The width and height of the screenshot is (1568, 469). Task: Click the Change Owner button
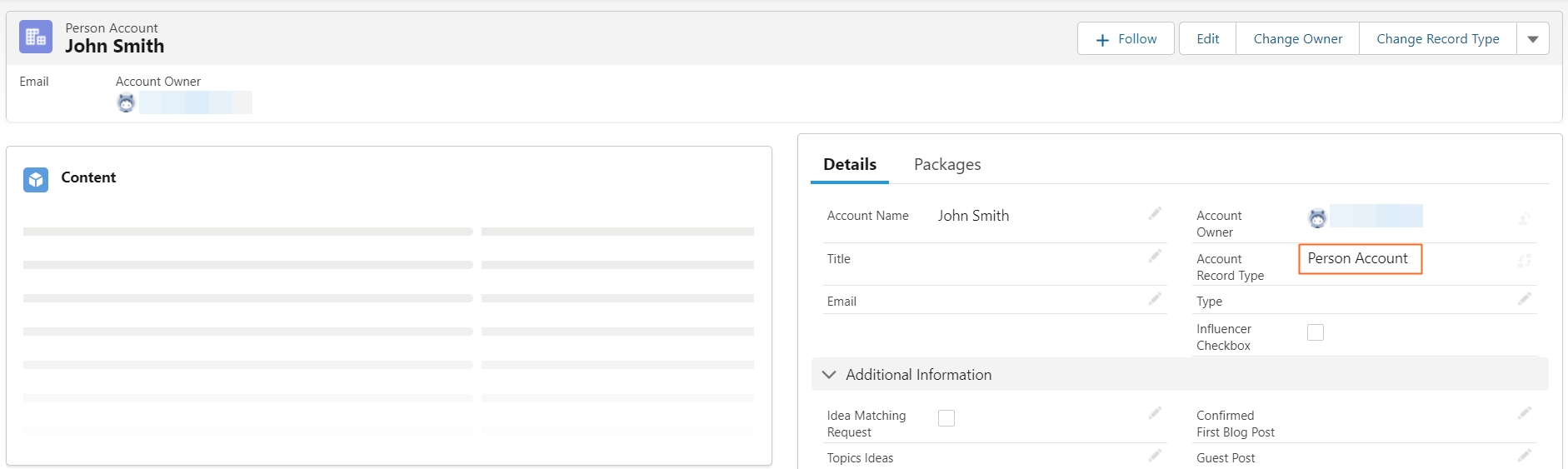tap(1298, 39)
